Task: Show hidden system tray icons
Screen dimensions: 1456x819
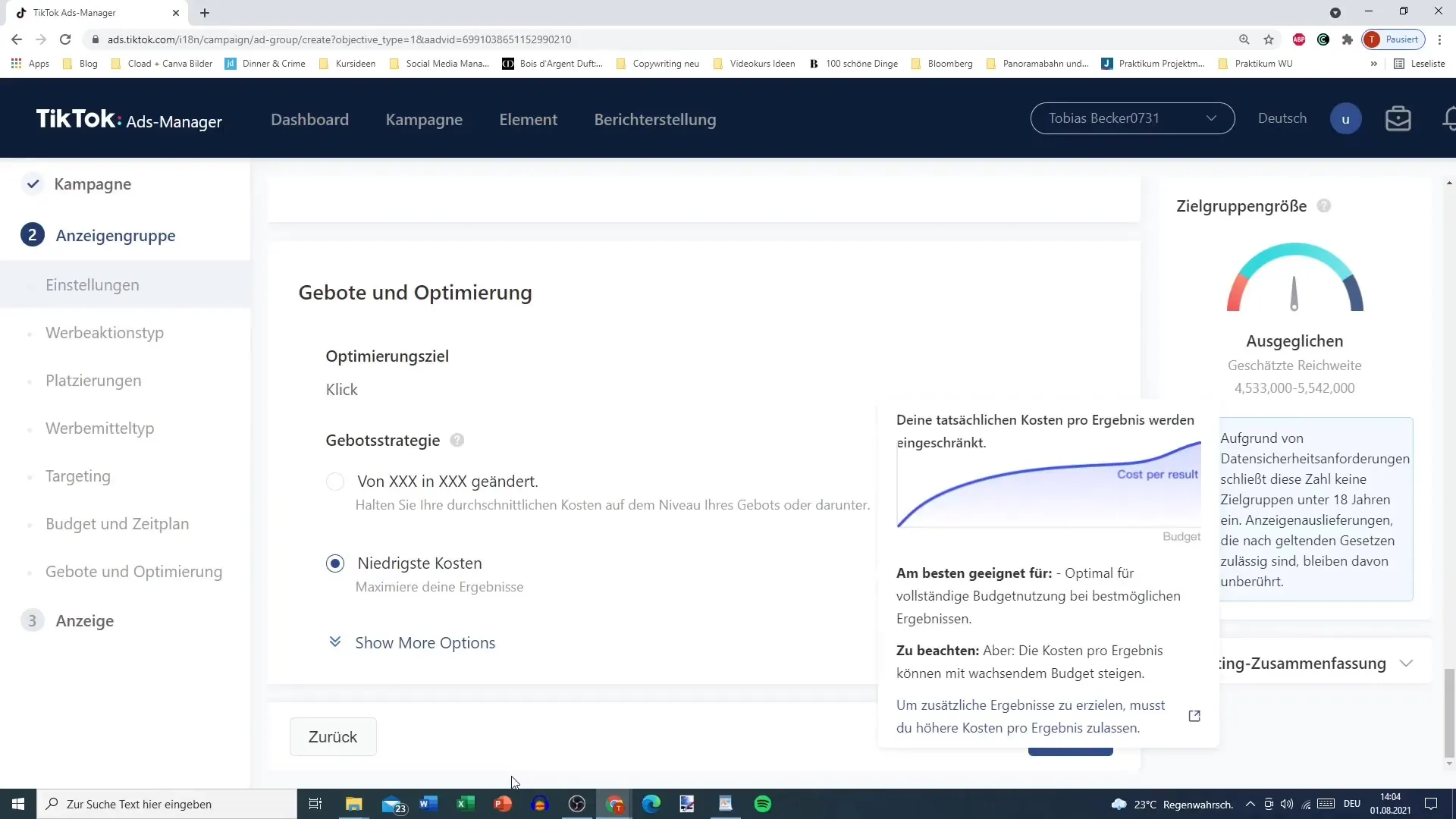Action: 1250,804
